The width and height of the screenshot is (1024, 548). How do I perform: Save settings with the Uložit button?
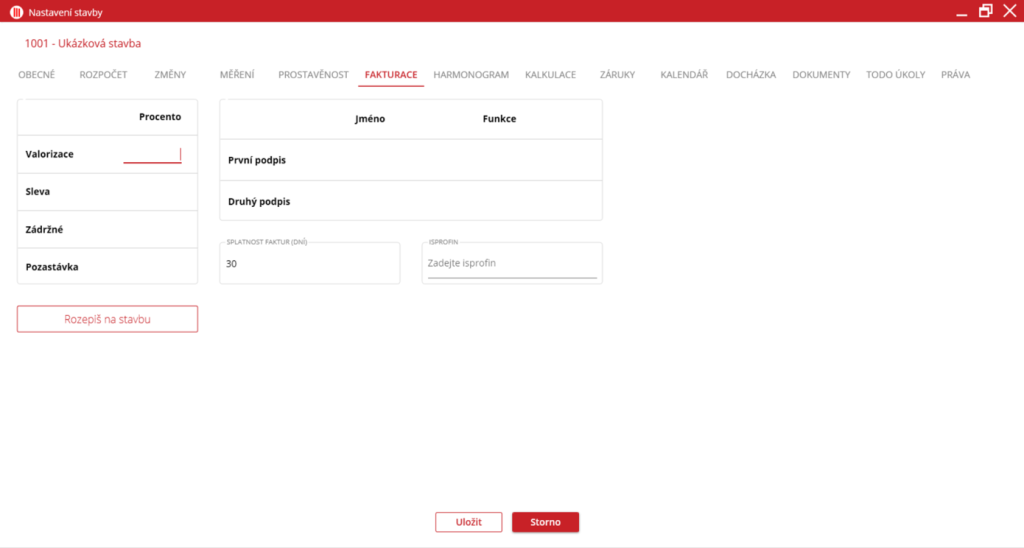tap(468, 522)
